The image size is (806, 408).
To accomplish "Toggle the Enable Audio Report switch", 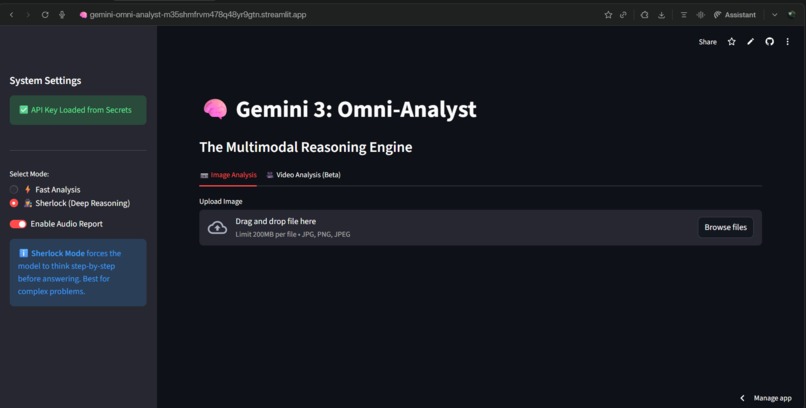I will (18, 224).
